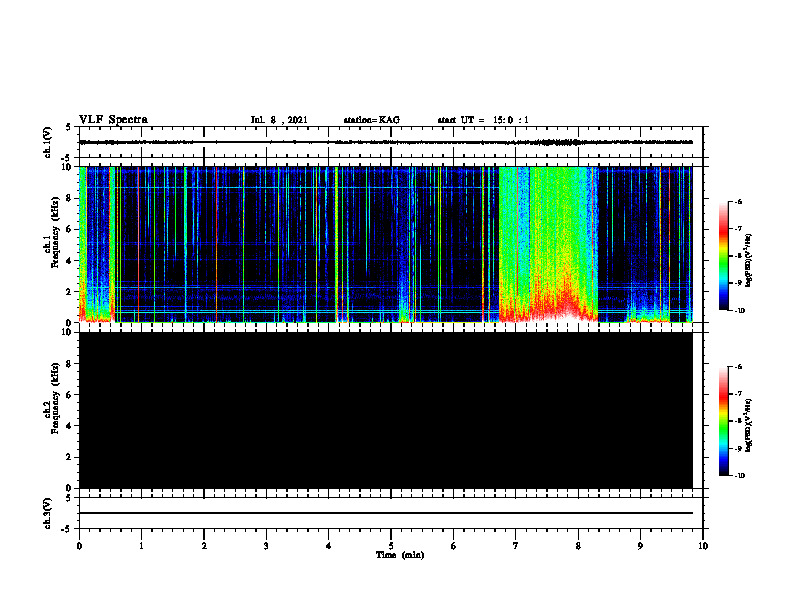This screenshot has height=612, width=792.
Task: Select the date text "Jul 8, 2021"
Action: coord(279,120)
